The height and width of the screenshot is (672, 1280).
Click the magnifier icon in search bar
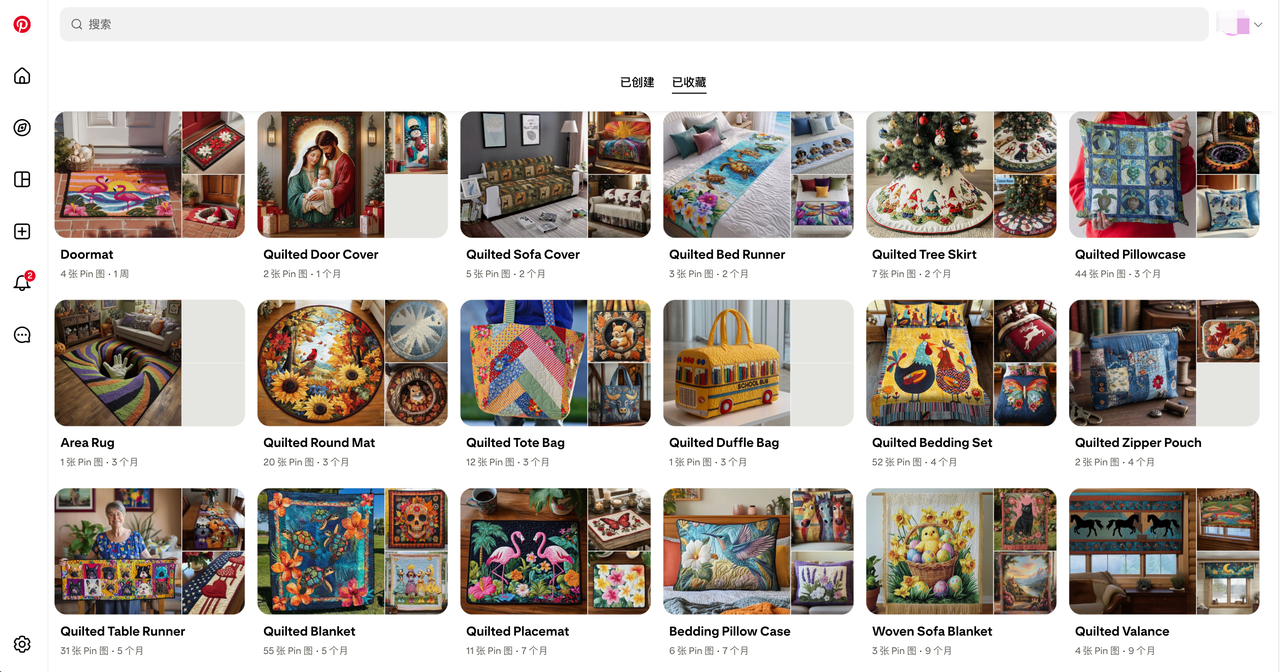77,24
